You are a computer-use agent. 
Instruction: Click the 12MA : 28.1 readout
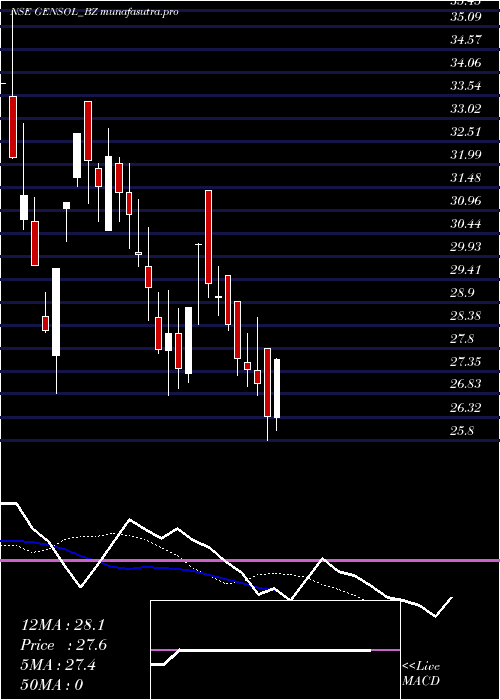click(63, 625)
